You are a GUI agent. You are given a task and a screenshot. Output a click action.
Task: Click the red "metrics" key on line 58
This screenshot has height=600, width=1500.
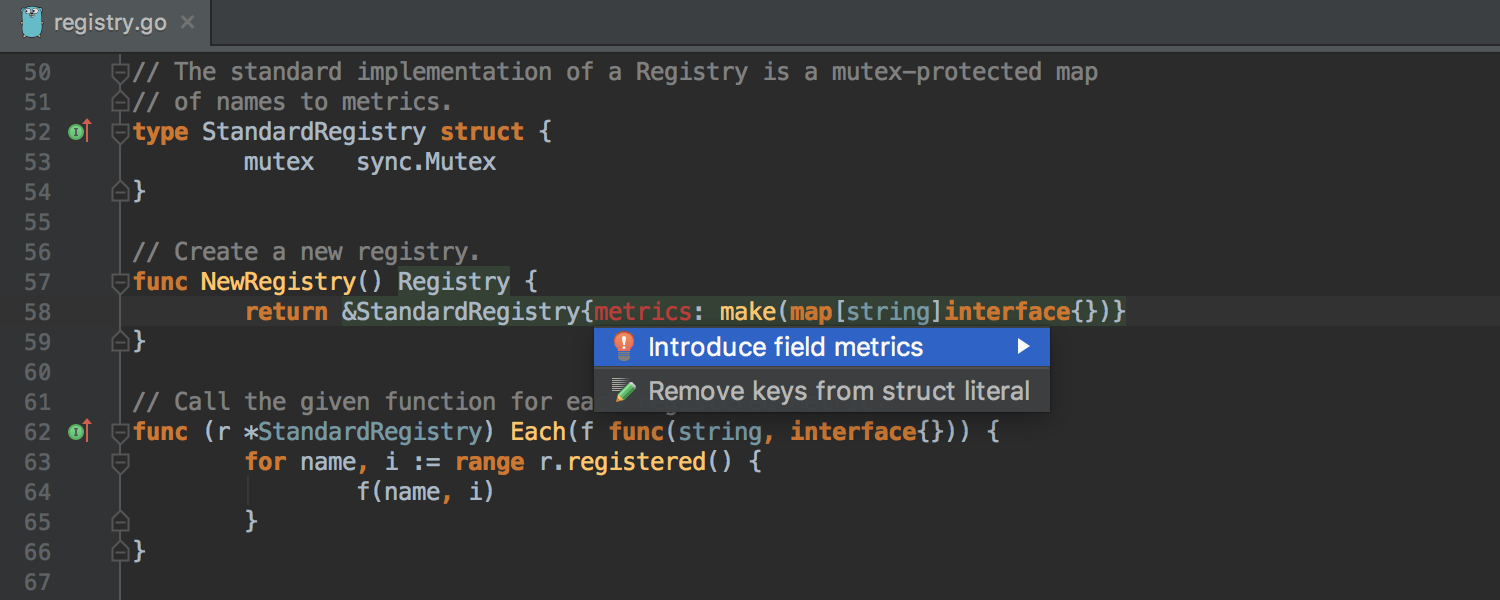pos(642,312)
